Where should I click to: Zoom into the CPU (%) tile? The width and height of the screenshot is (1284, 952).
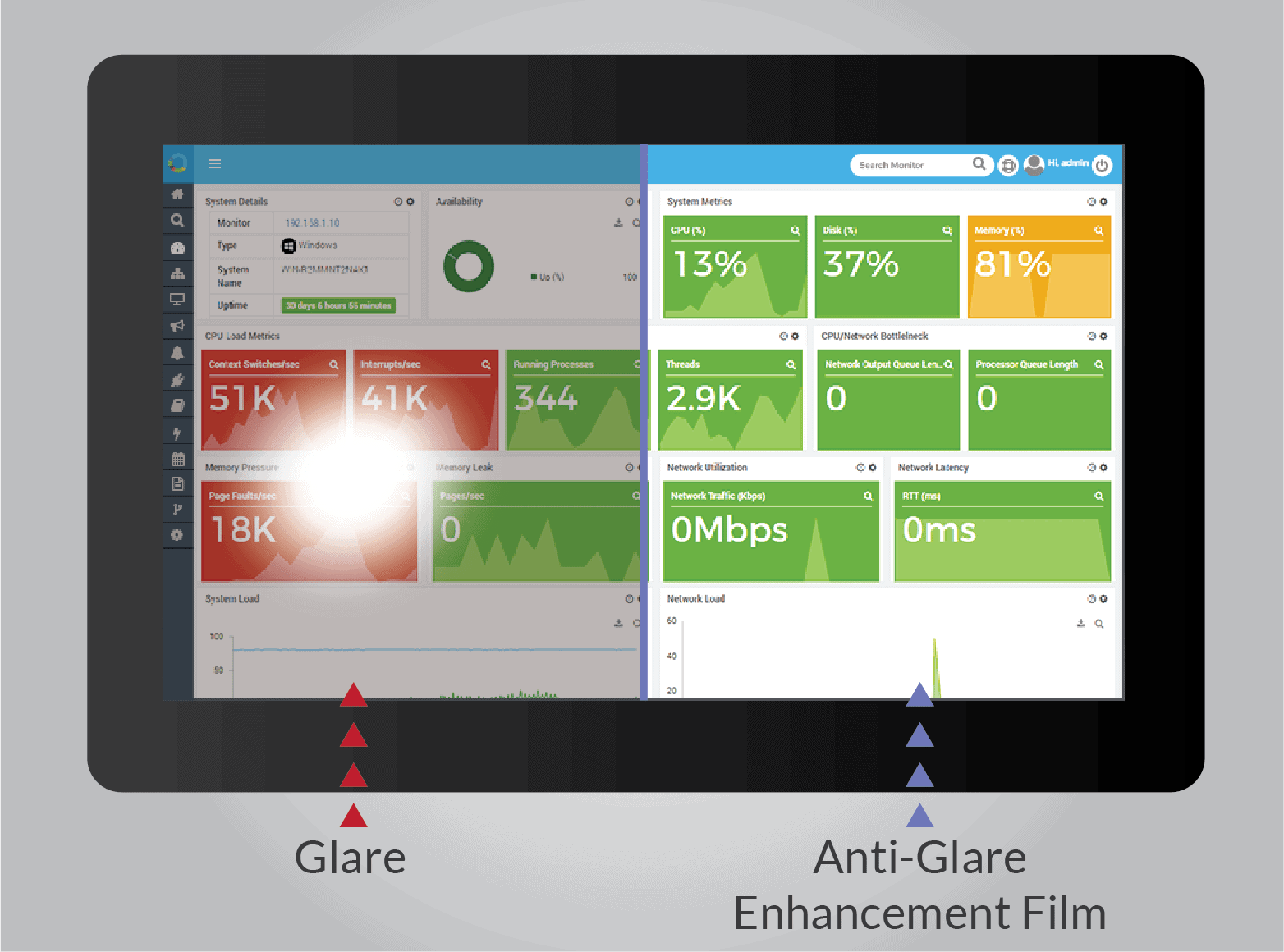[x=795, y=231]
